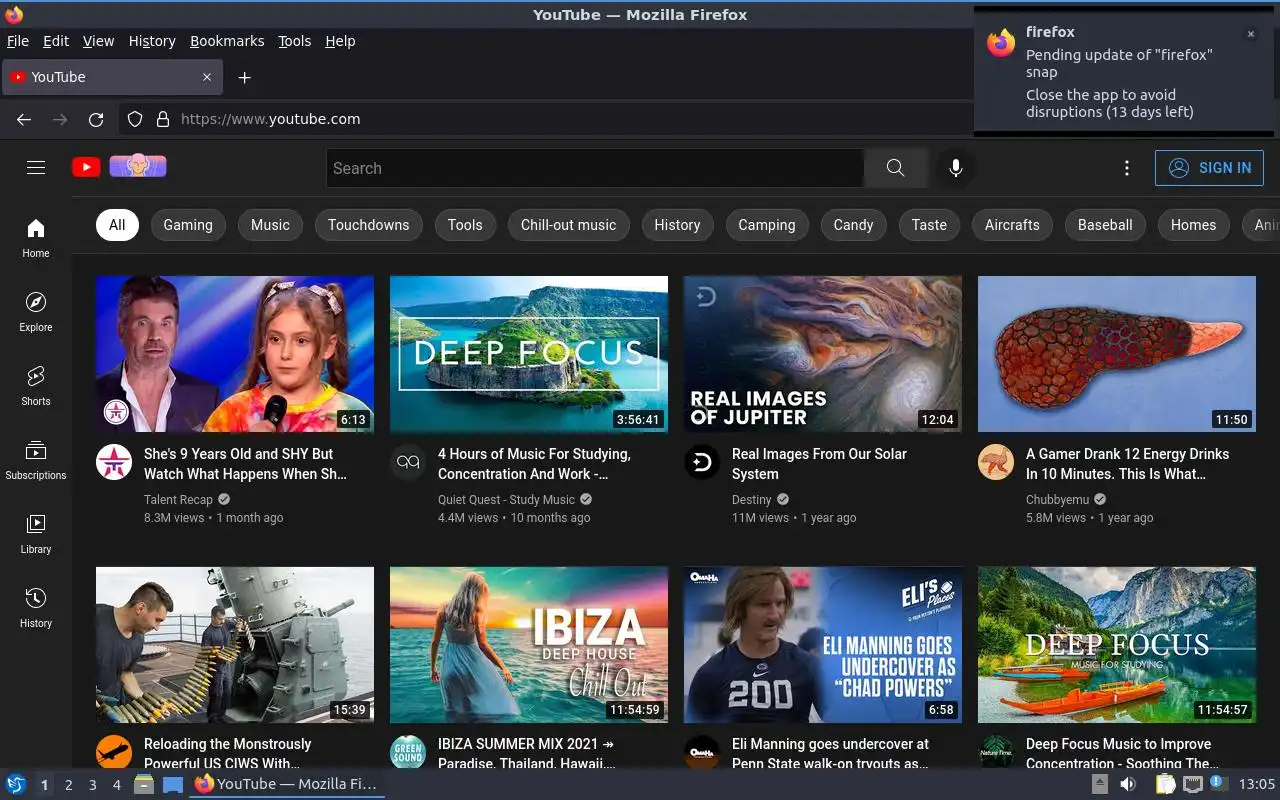The image size is (1280, 800).
Task: Select the Chill-out music filter chip
Action: [x=569, y=225]
